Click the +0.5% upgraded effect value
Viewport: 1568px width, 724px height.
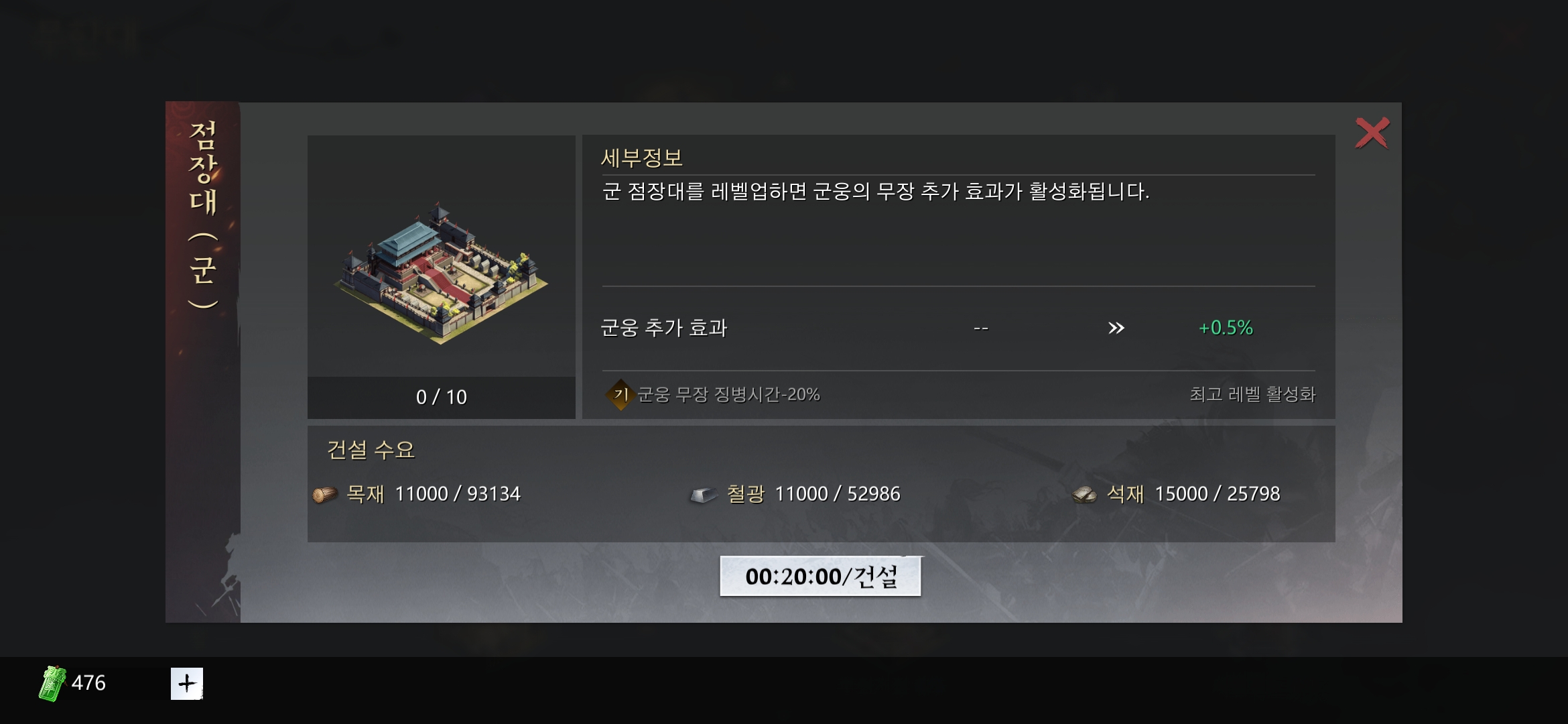[x=1226, y=328]
